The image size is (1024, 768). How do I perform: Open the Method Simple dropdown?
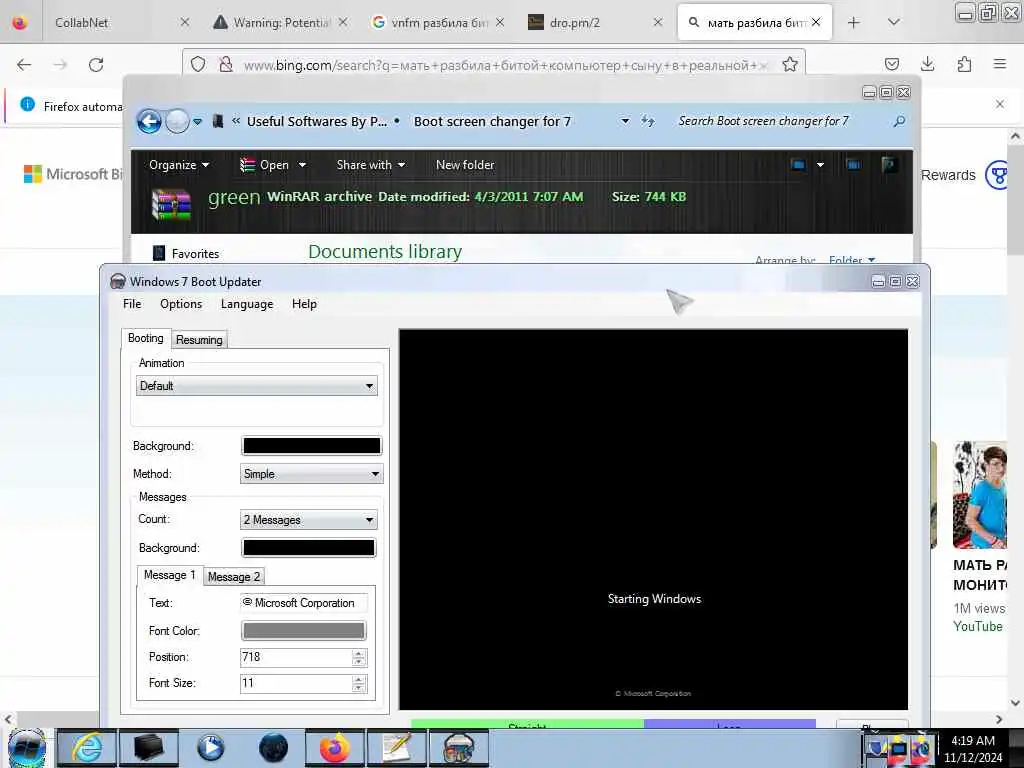click(312, 474)
